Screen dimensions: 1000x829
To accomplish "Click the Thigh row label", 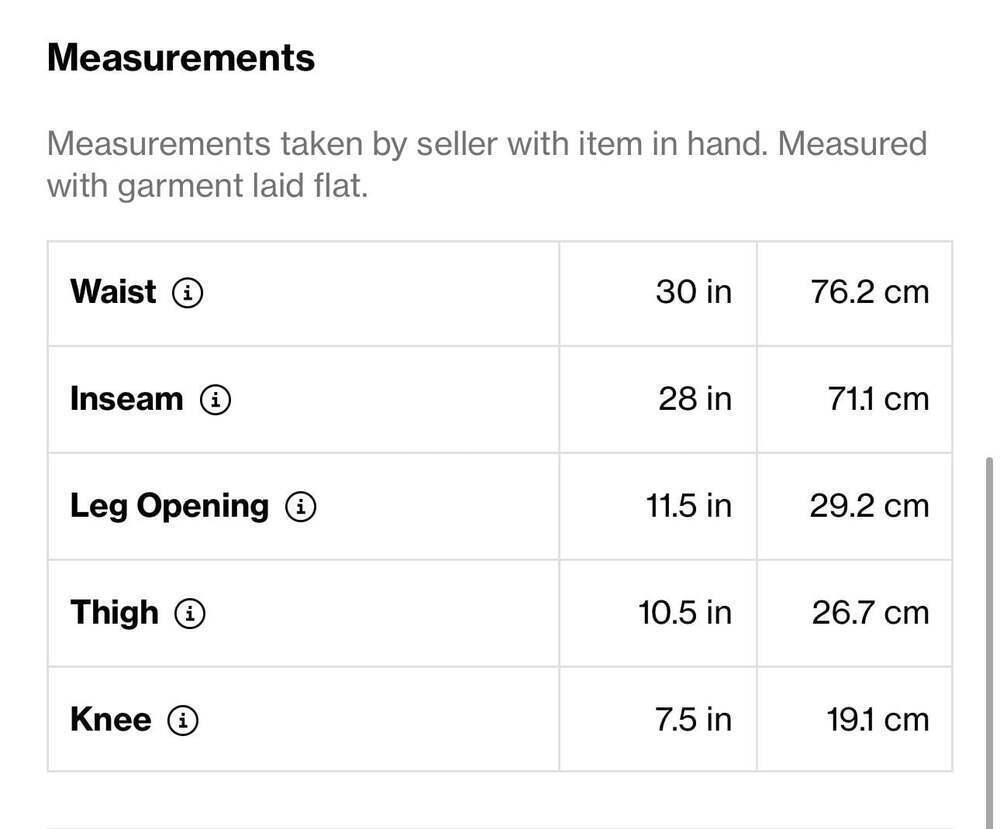I will pyautogui.click(x=115, y=613).
